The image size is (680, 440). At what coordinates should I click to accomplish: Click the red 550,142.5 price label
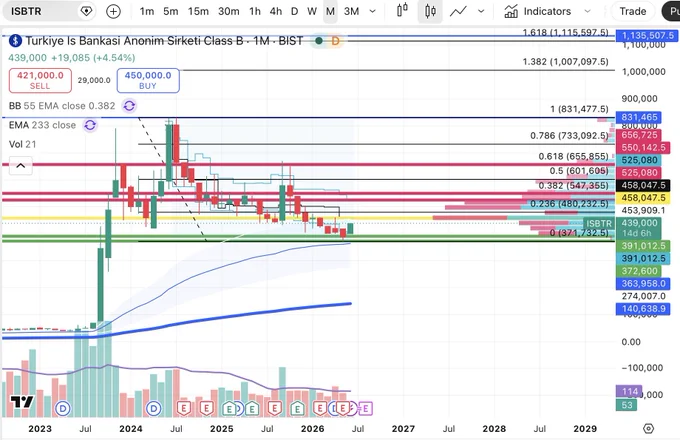point(643,147)
